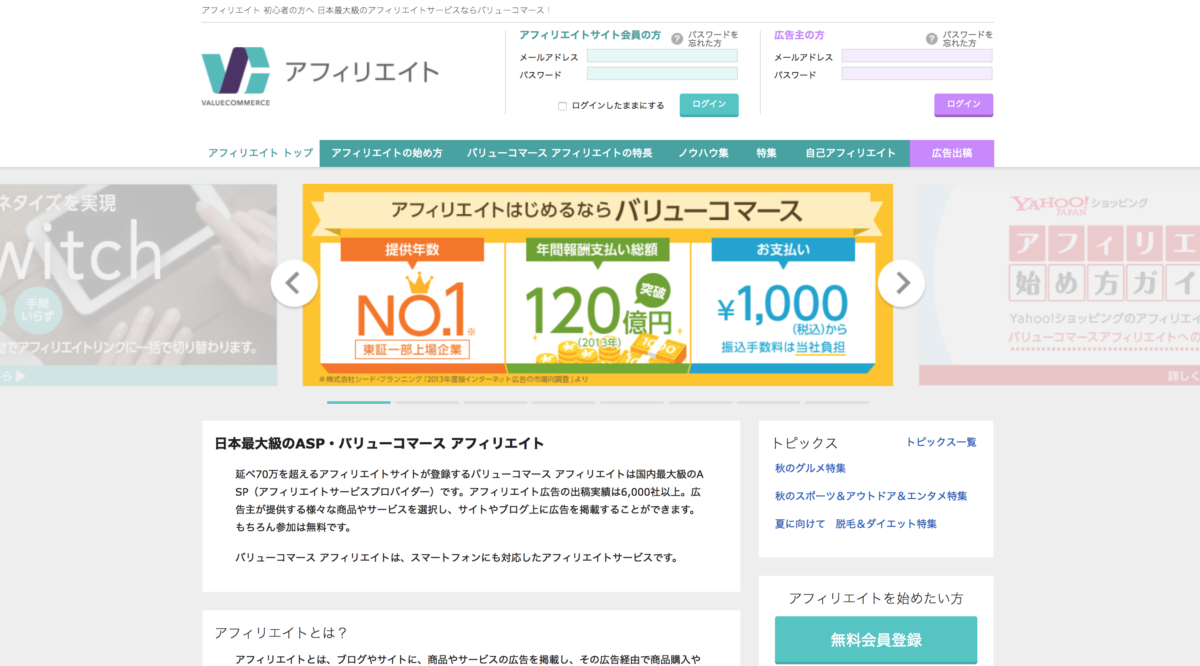Open バリューコマース アフィリエイトの特長 menu item
This screenshot has height=666, width=1200.
pyautogui.click(x=559, y=153)
